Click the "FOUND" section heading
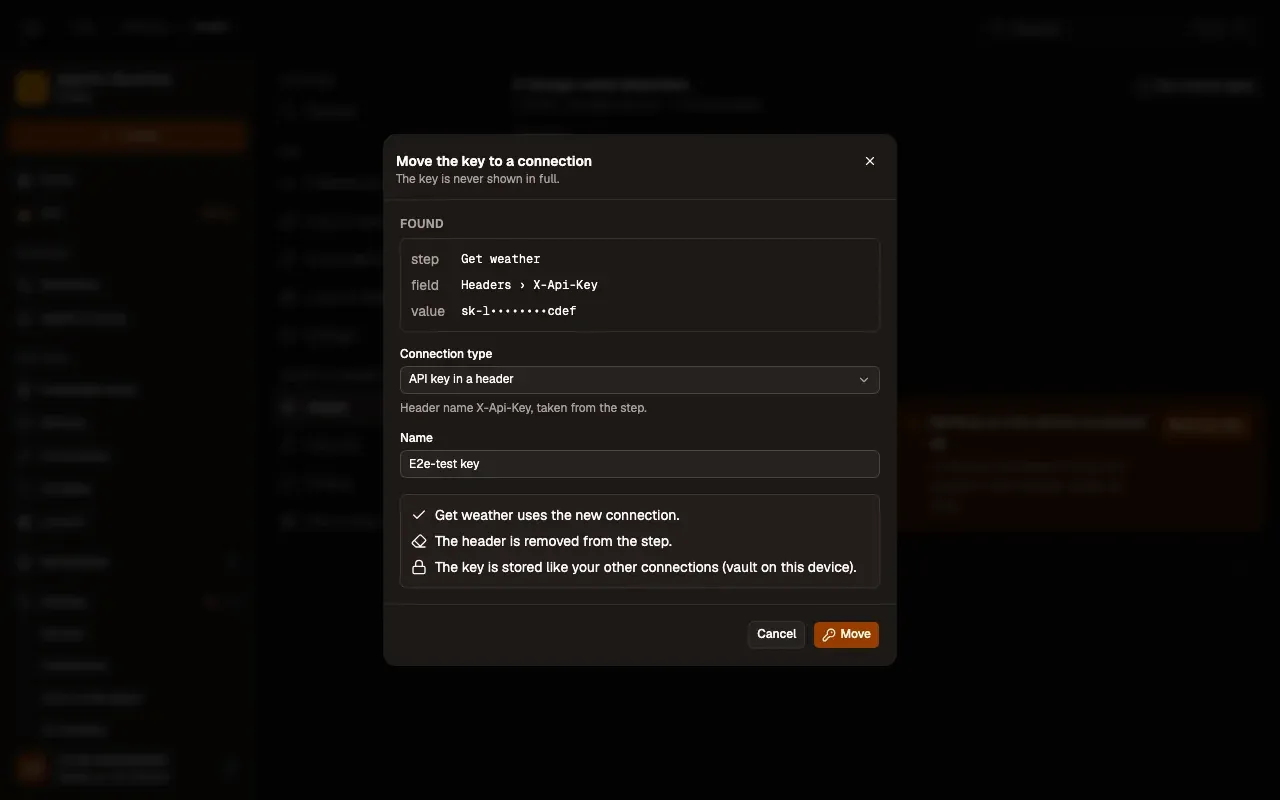Screen dimensions: 1280x800 422,224
